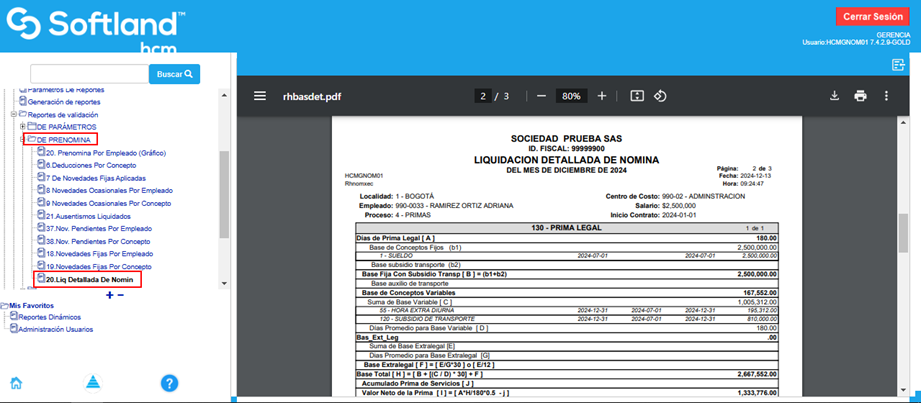This screenshot has height=403, width=921.
Task: Click the 130 - PRIMA LEGAL header
Action: [x=566, y=227]
